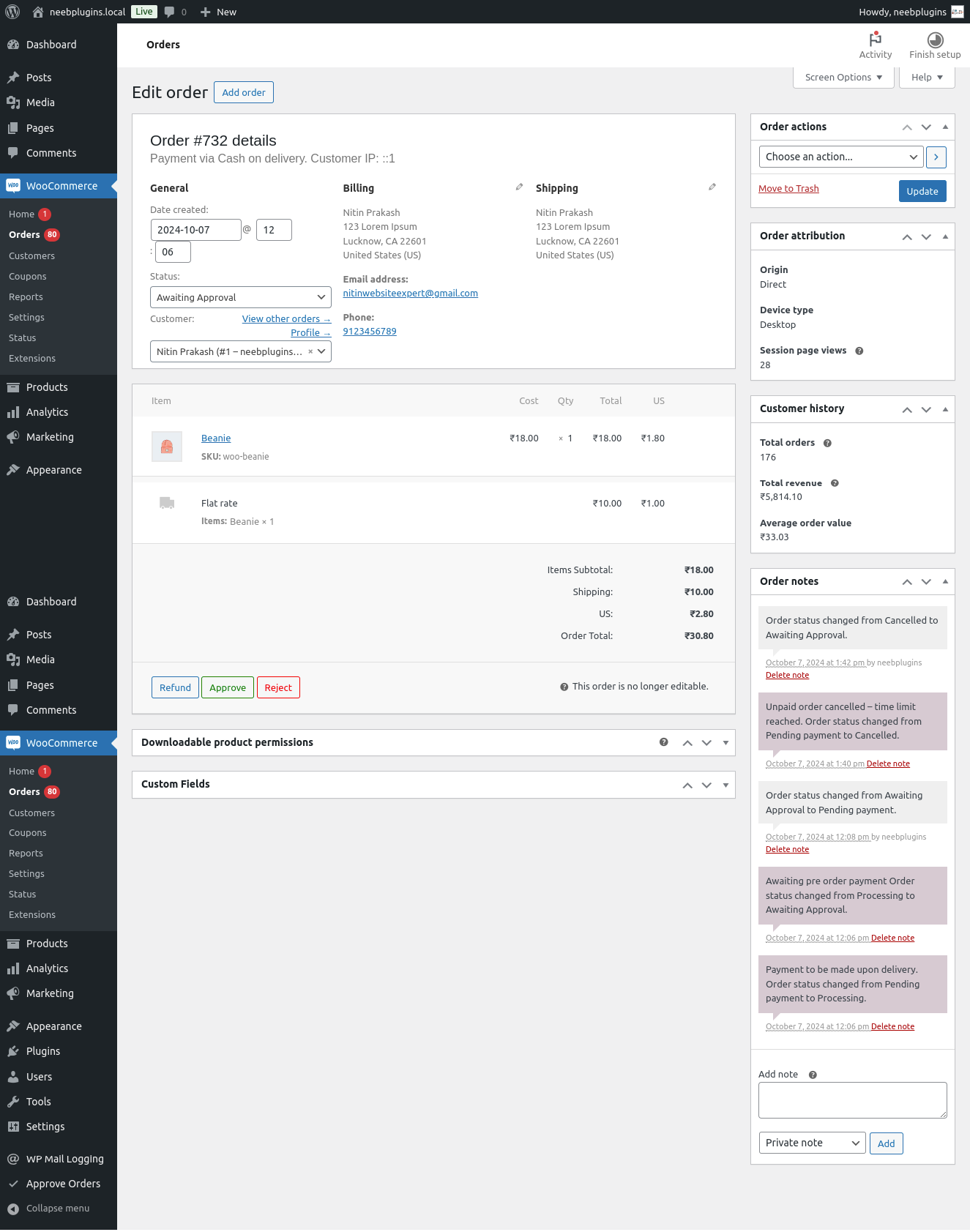Open Howdy neebplugins account avatar
The width and height of the screenshot is (970, 1232).
(957, 12)
